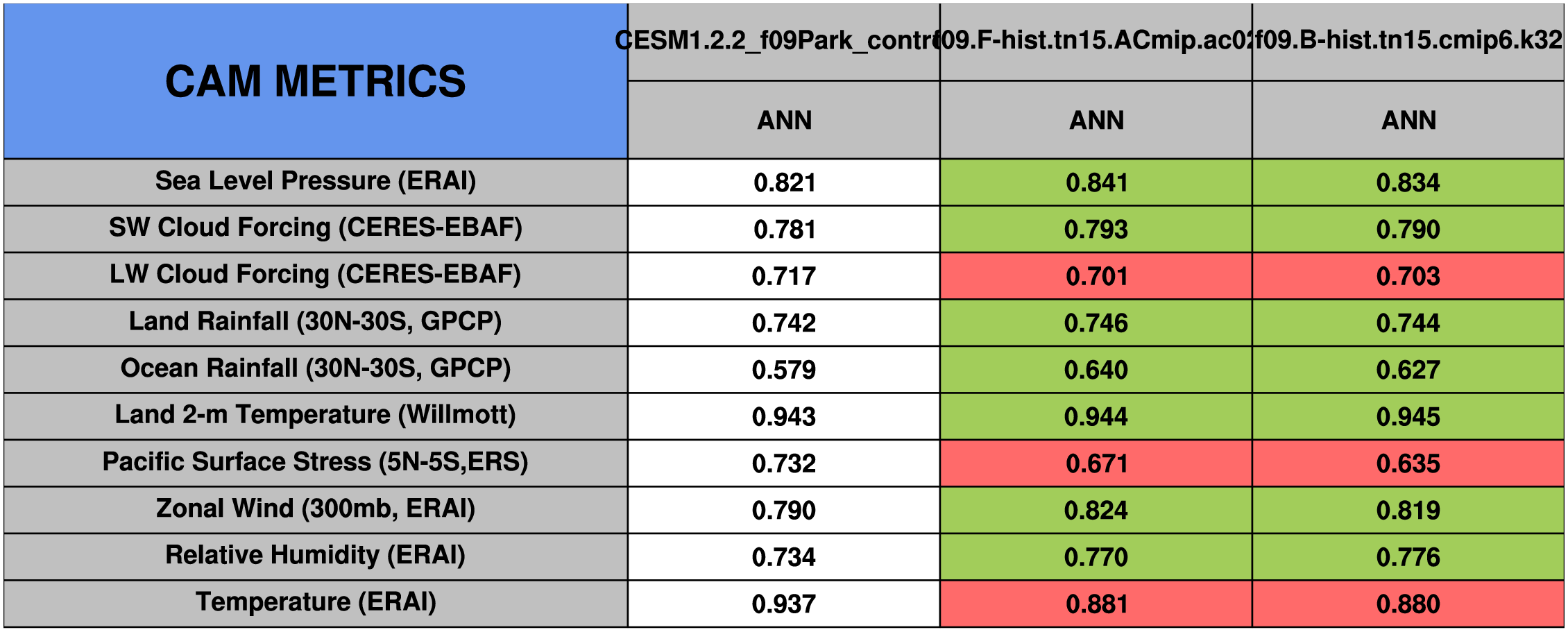Click the red 0.701 LW Cloud Forcing cell
This screenshot has height=632, width=1568.
point(1096,276)
